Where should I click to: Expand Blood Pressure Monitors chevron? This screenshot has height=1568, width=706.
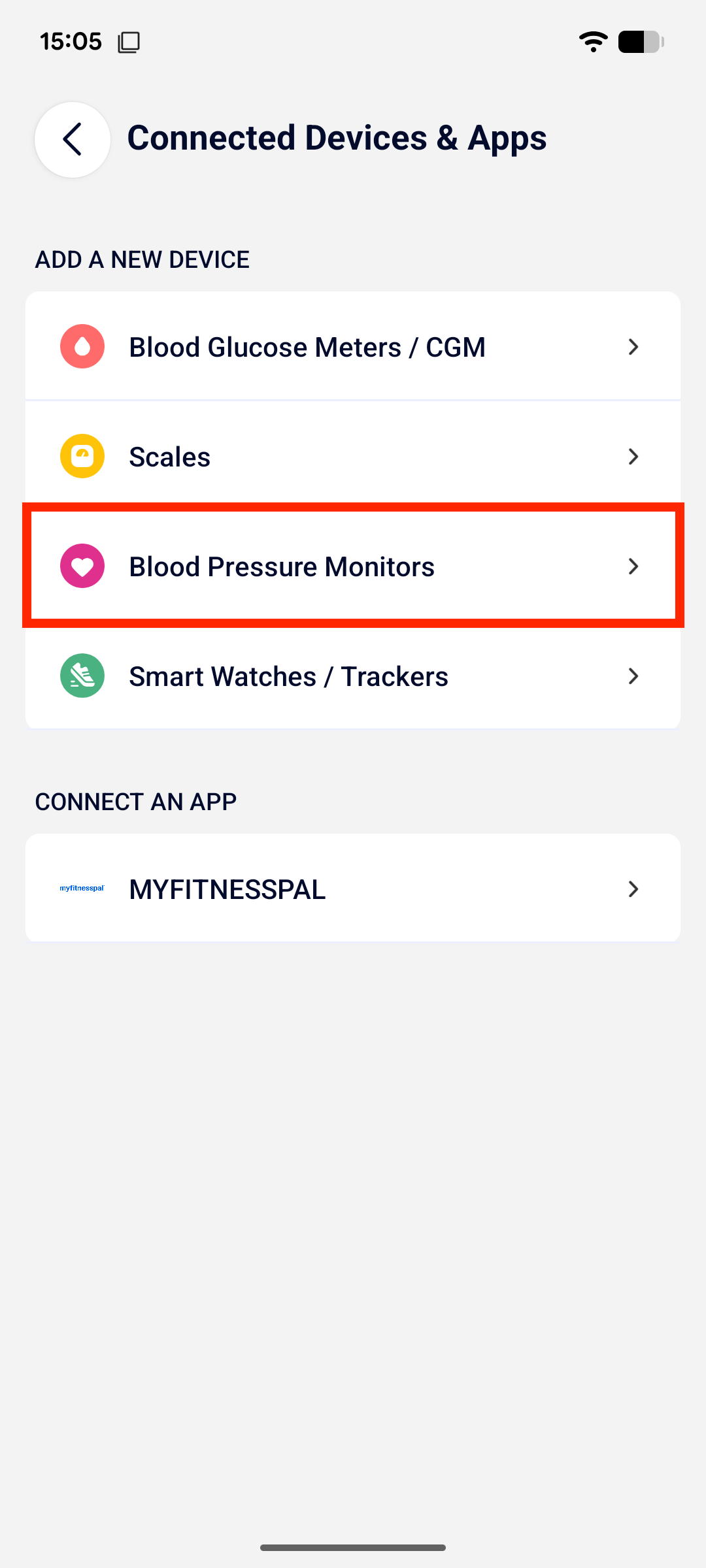633,566
